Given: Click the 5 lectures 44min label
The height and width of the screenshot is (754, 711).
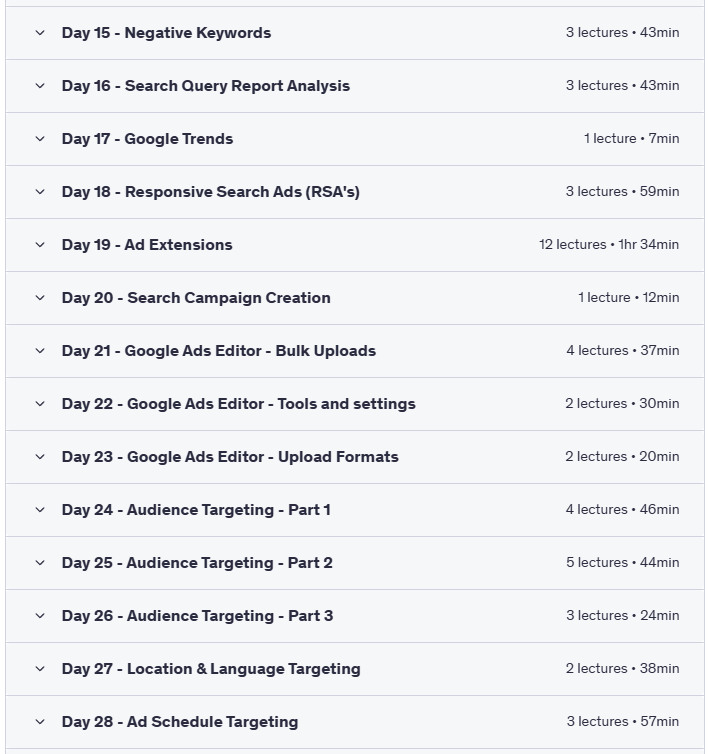Looking at the screenshot, I should pos(622,563).
